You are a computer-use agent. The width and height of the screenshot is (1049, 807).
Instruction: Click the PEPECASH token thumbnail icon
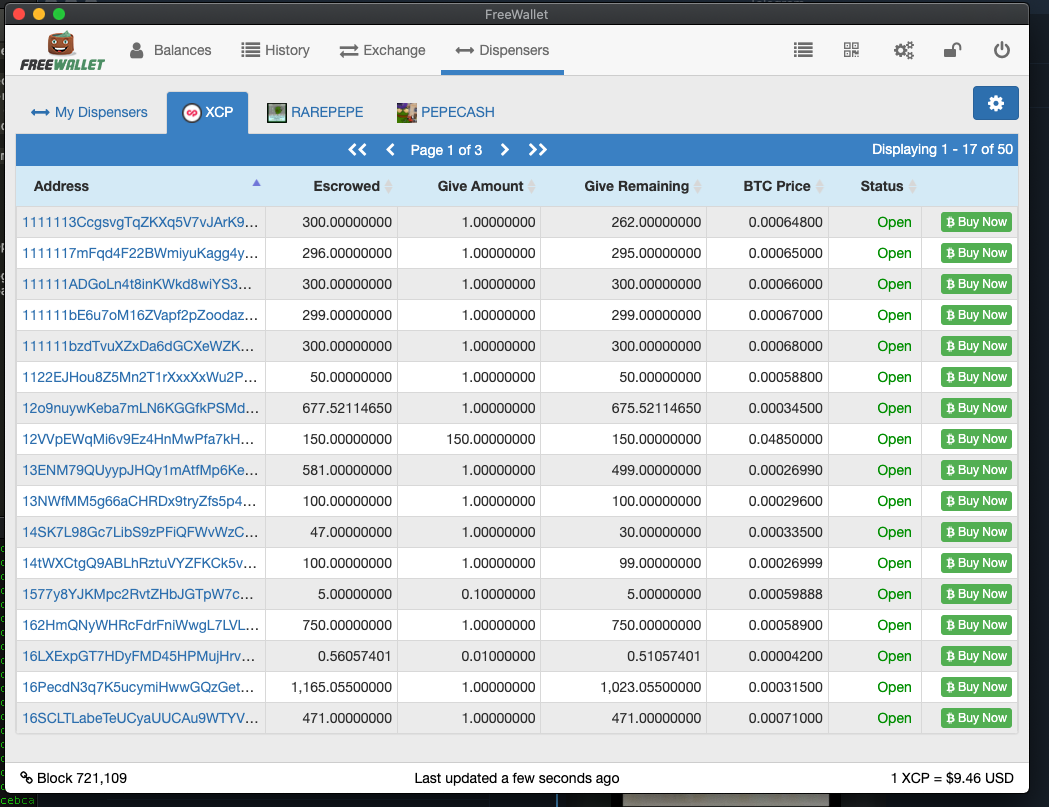[407, 112]
